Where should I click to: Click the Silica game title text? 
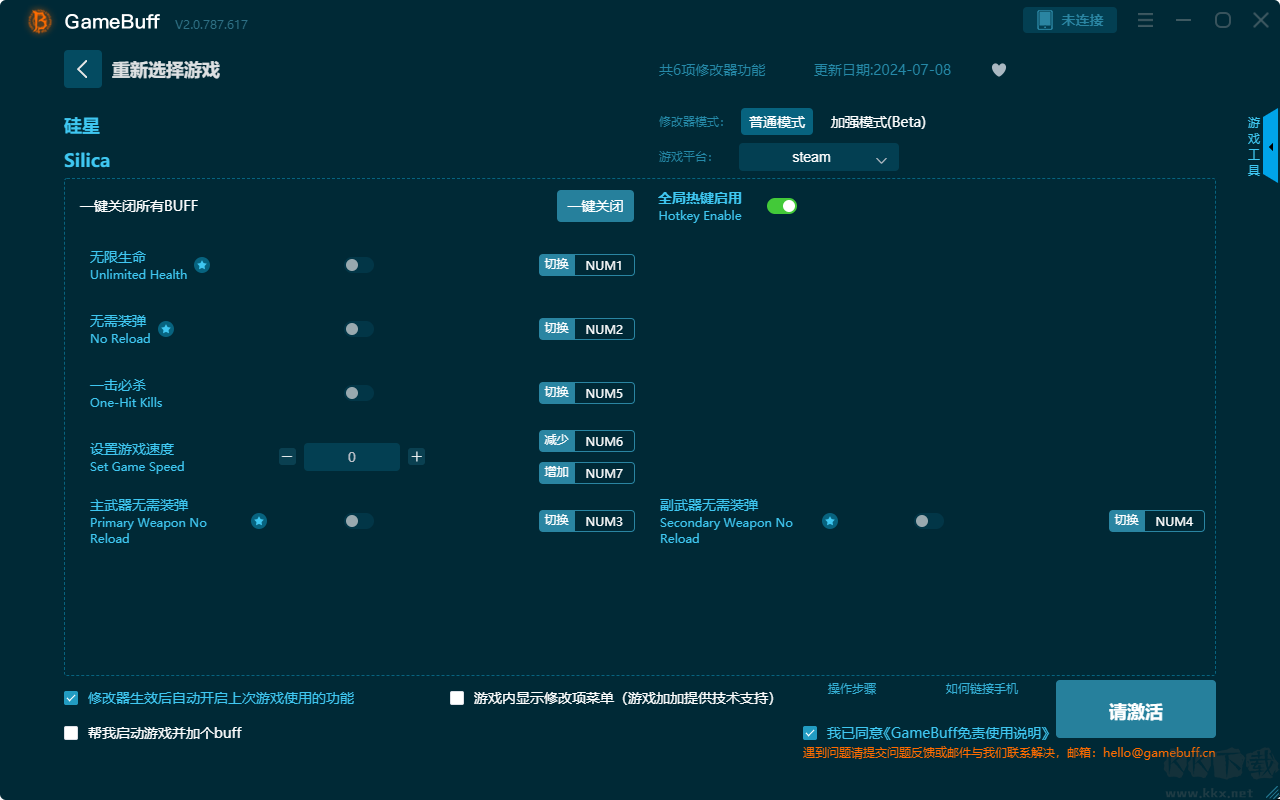87,161
